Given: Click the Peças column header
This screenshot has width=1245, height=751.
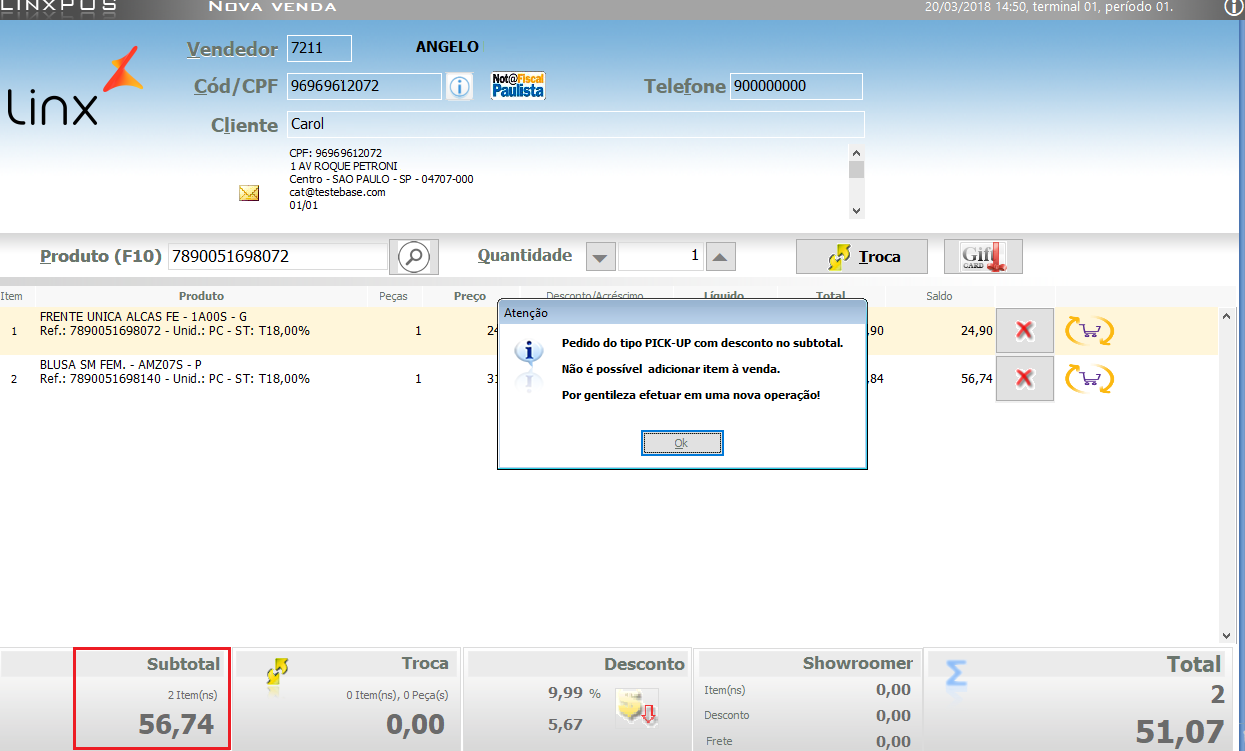Looking at the screenshot, I should point(394,297).
